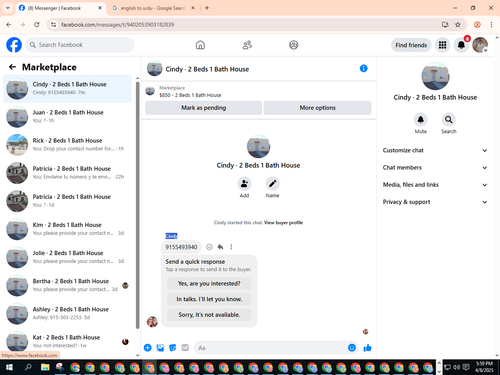500x375 pixels.
Task: Open the conversation information icon
Action: click(x=363, y=68)
